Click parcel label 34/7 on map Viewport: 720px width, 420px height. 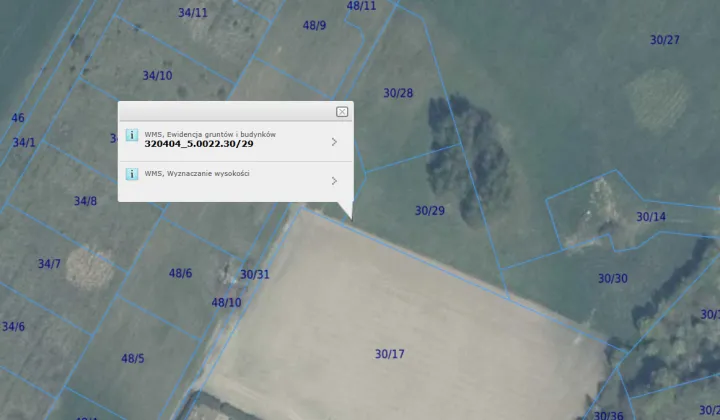(x=49, y=264)
